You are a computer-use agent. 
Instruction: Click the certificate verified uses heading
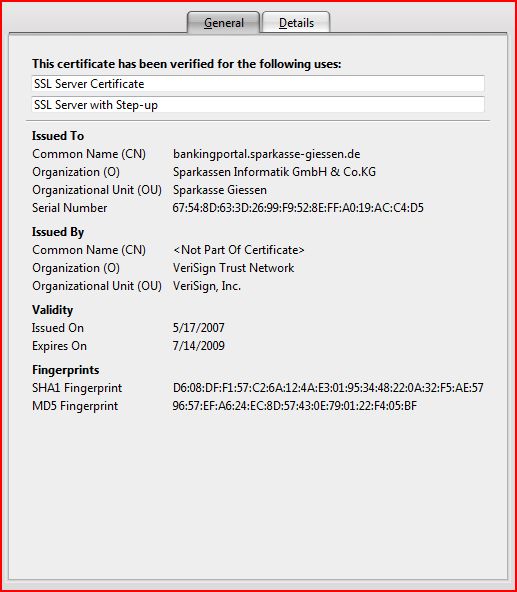click(x=187, y=64)
